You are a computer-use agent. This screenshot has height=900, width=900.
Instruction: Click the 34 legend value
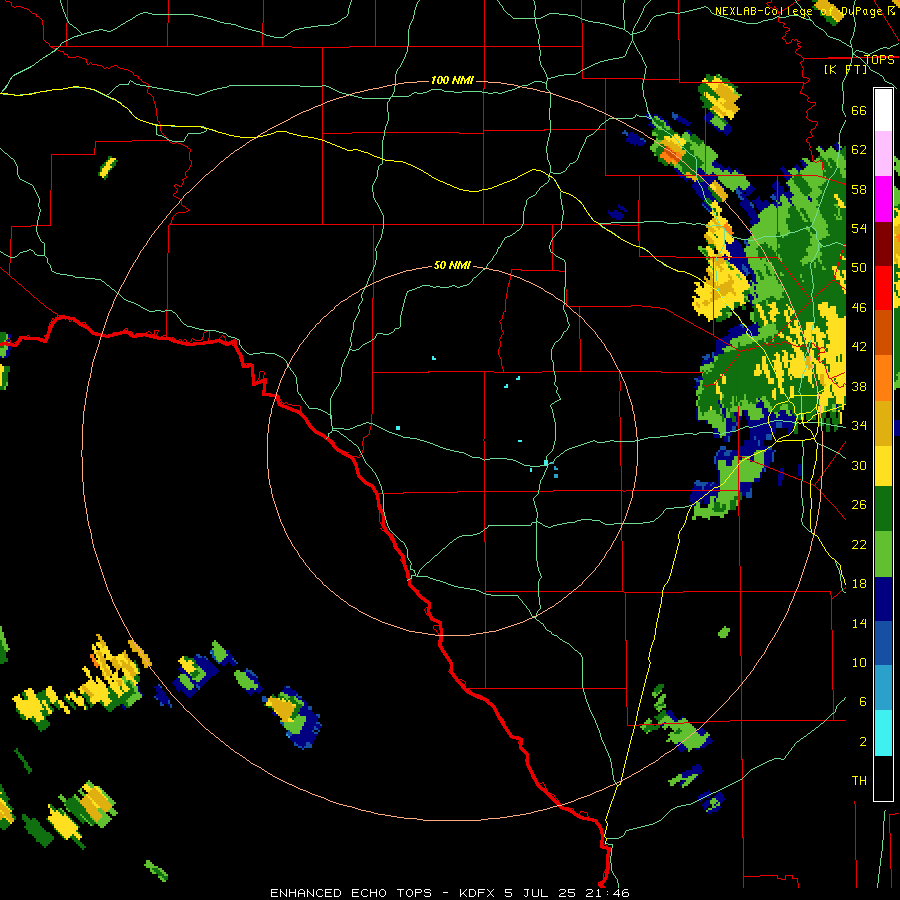pyautogui.click(x=859, y=426)
